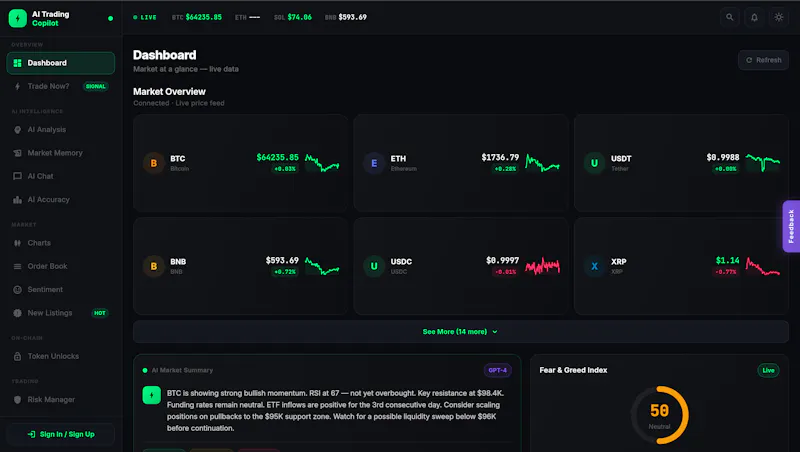Click the Fear & Greed Index title
This screenshot has height=452, width=800.
[x=573, y=370]
